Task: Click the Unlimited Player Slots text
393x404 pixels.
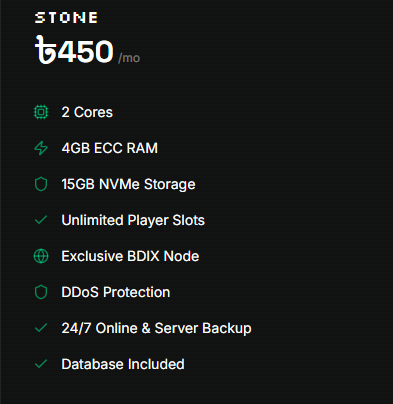Action: [x=133, y=220]
